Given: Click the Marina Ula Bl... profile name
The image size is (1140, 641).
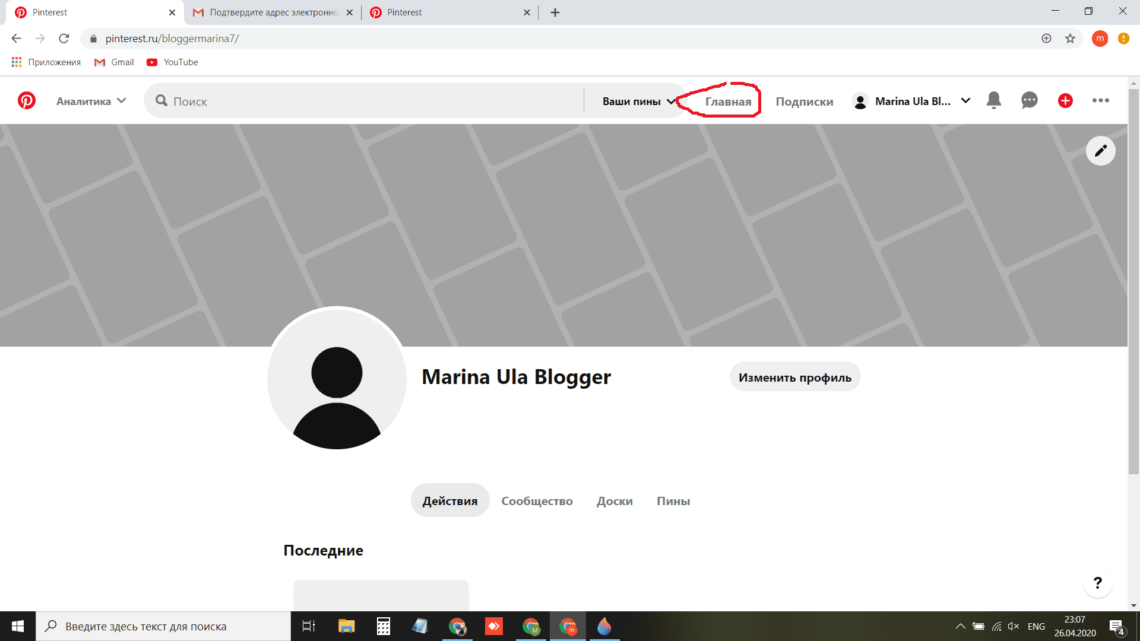Looking at the screenshot, I should click(912, 101).
